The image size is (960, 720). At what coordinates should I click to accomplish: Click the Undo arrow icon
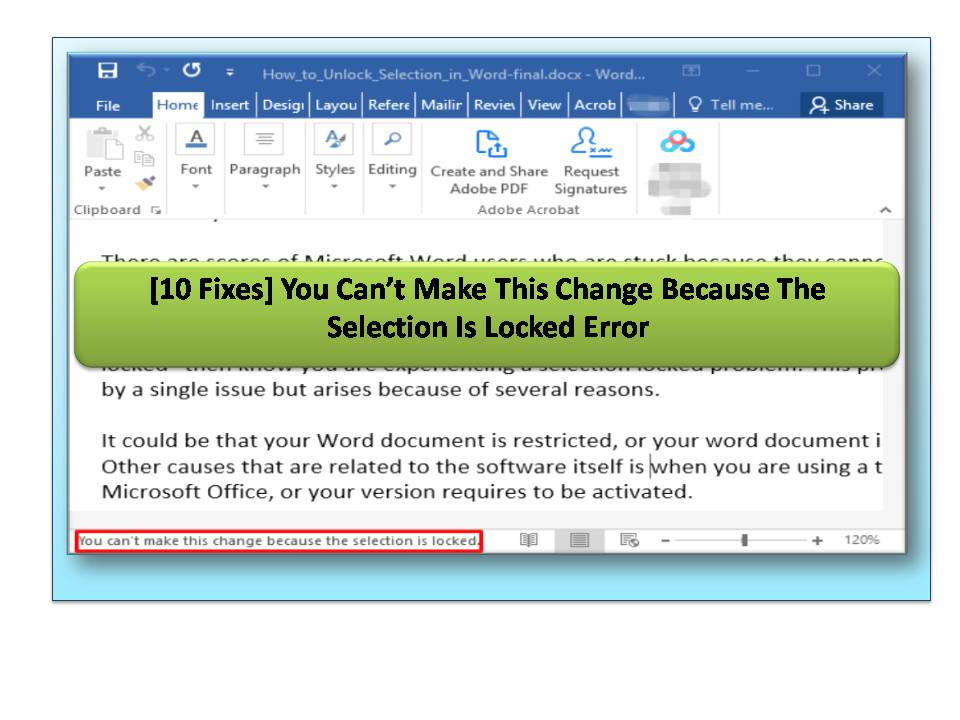[x=146, y=70]
